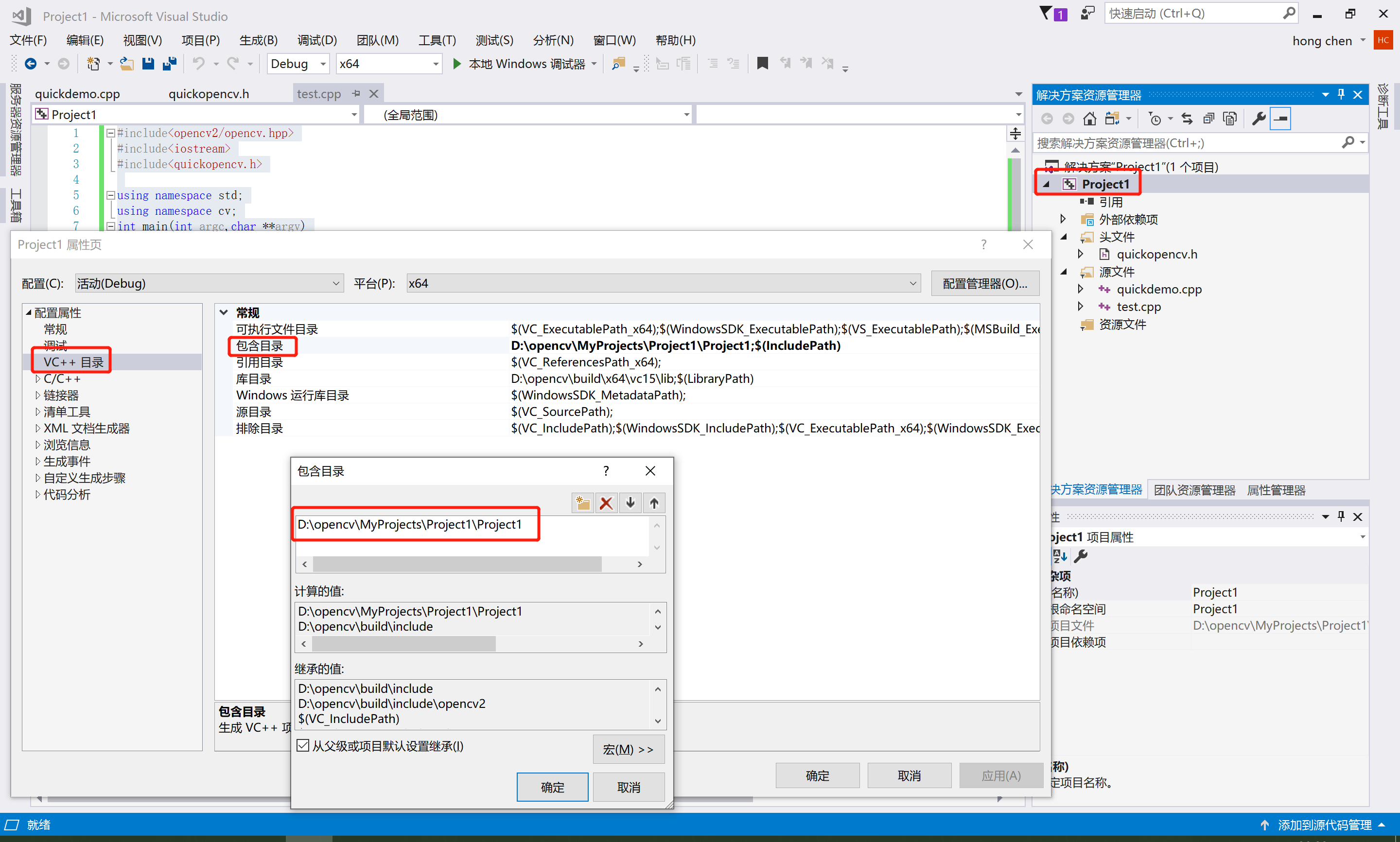Screen dimensions: 1400x842
Task: Switch to 属性管理器 tab
Action: pyautogui.click(x=1276, y=490)
